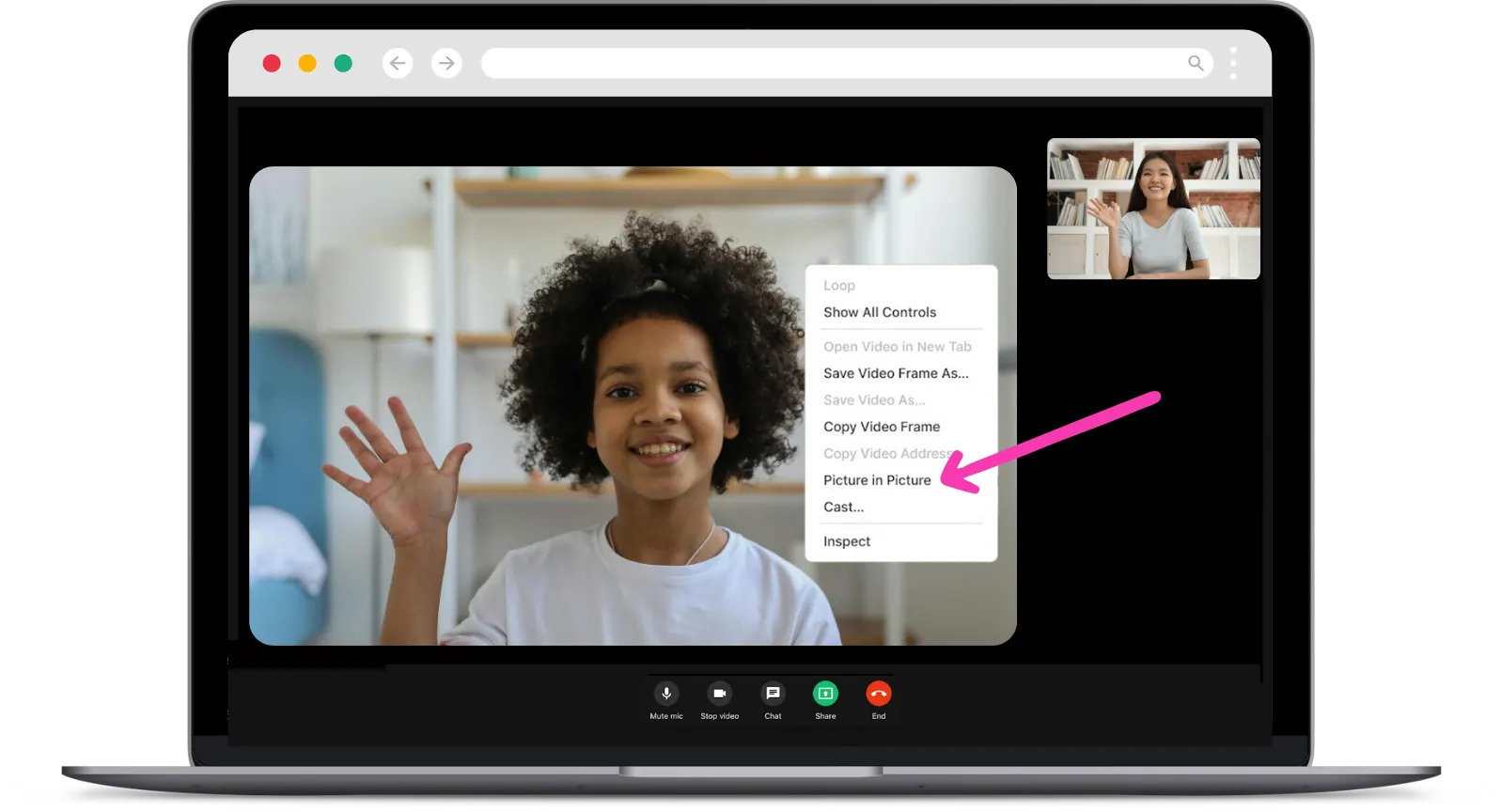This screenshot has width=1501, height=812.
Task: Click Copy Video Address entry
Action: [888, 454]
